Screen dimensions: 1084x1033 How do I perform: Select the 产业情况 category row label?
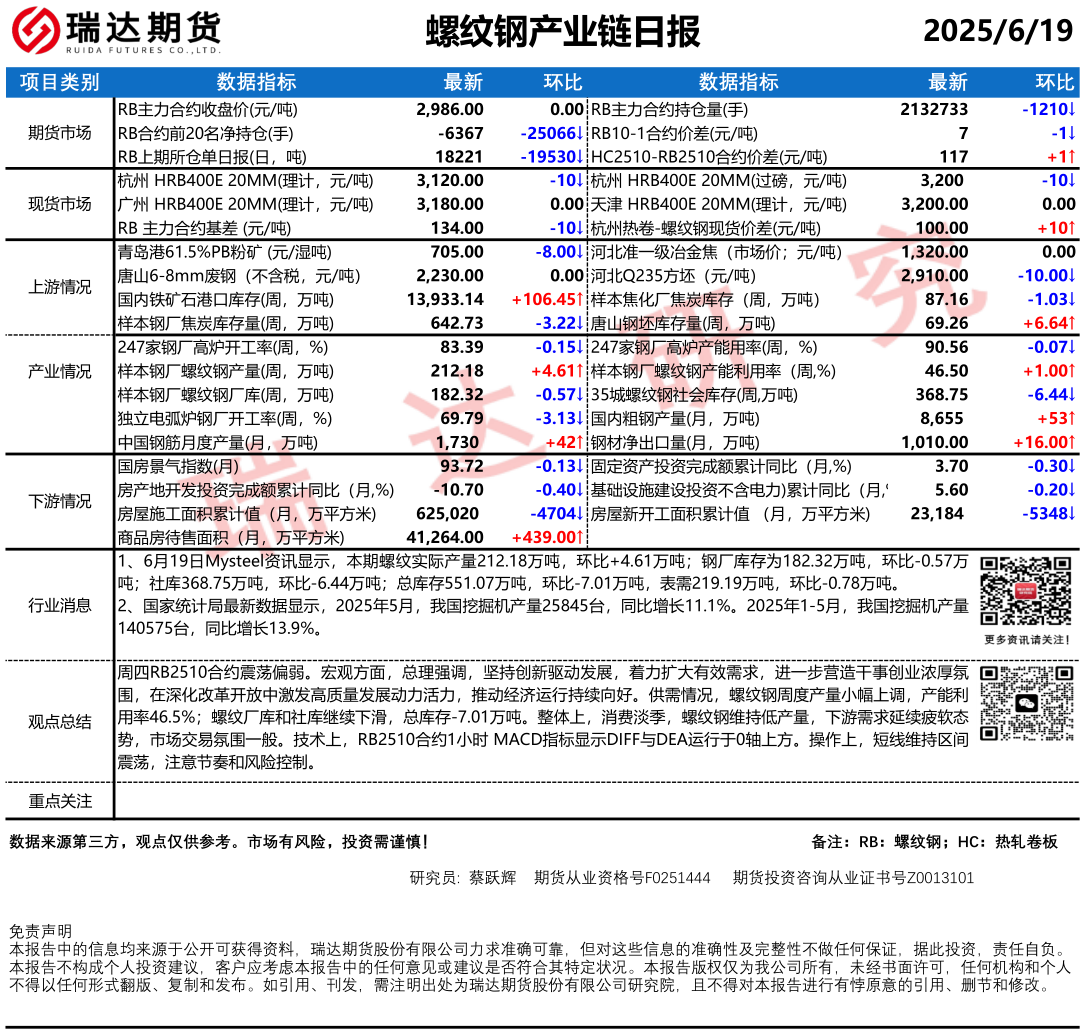click(59, 371)
